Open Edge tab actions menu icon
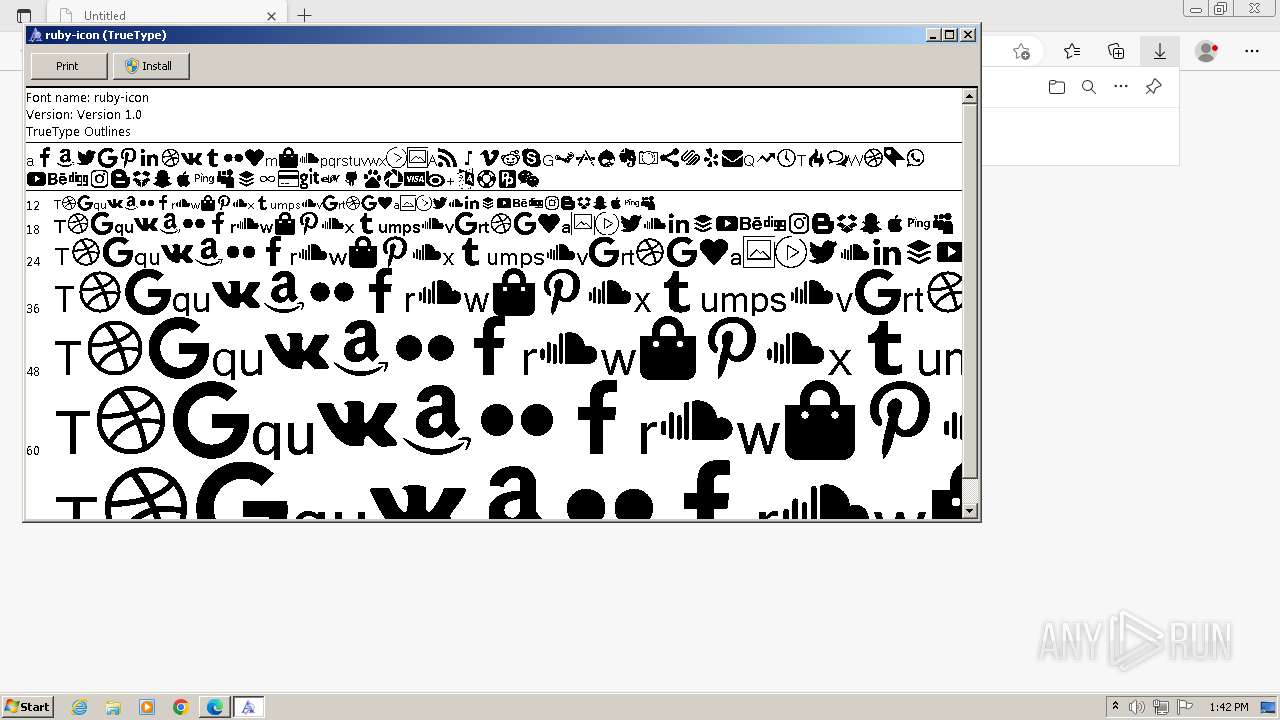Screen dimensions: 1280x720 [x=24, y=15]
